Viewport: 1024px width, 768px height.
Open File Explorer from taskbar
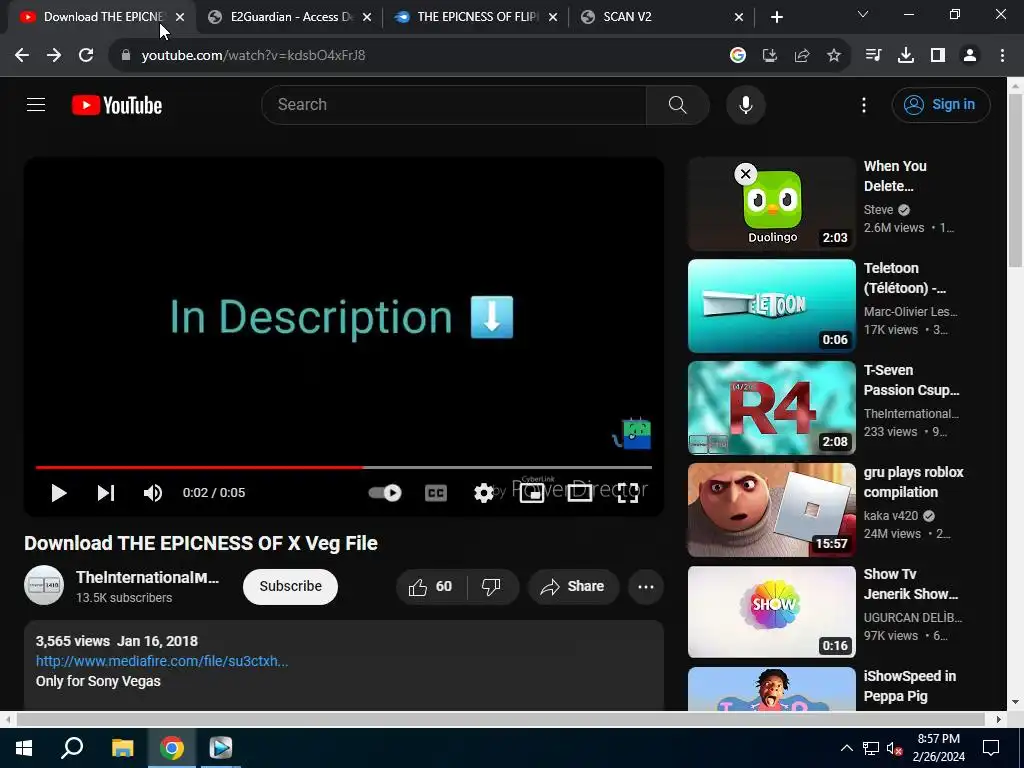tap(122, 748)
